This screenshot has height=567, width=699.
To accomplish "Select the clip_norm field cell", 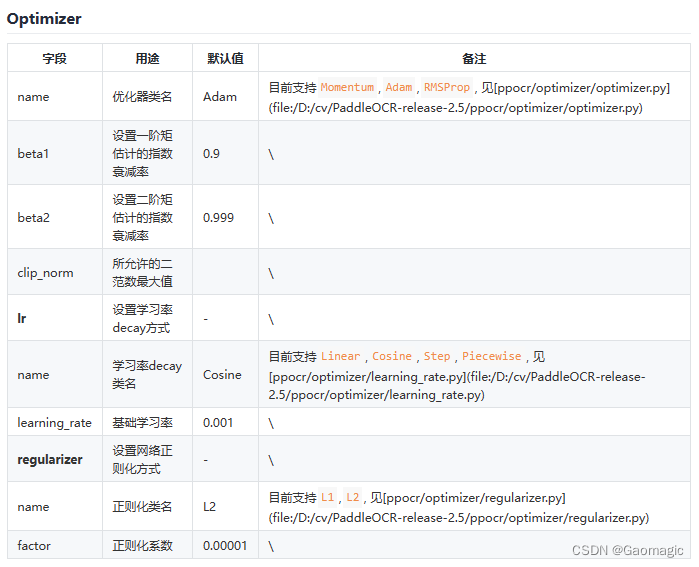I will click(x=45, y=273).
